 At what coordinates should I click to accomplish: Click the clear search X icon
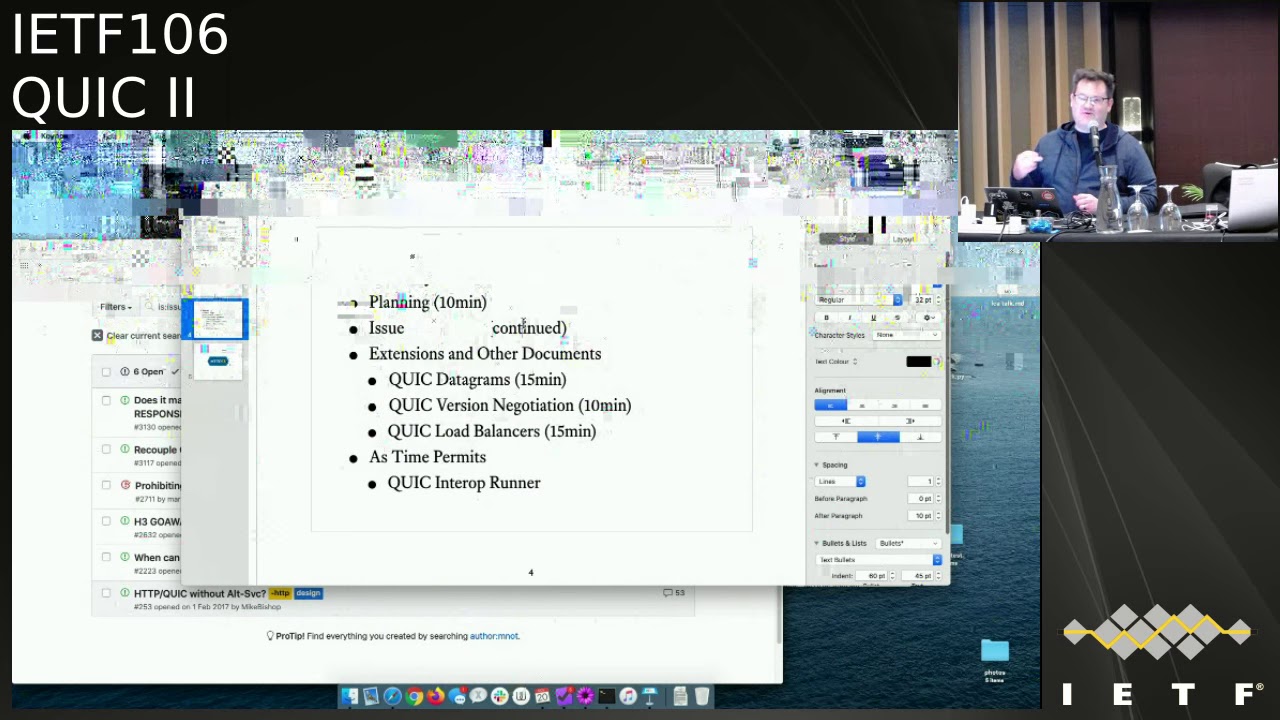tap(97, 335)
